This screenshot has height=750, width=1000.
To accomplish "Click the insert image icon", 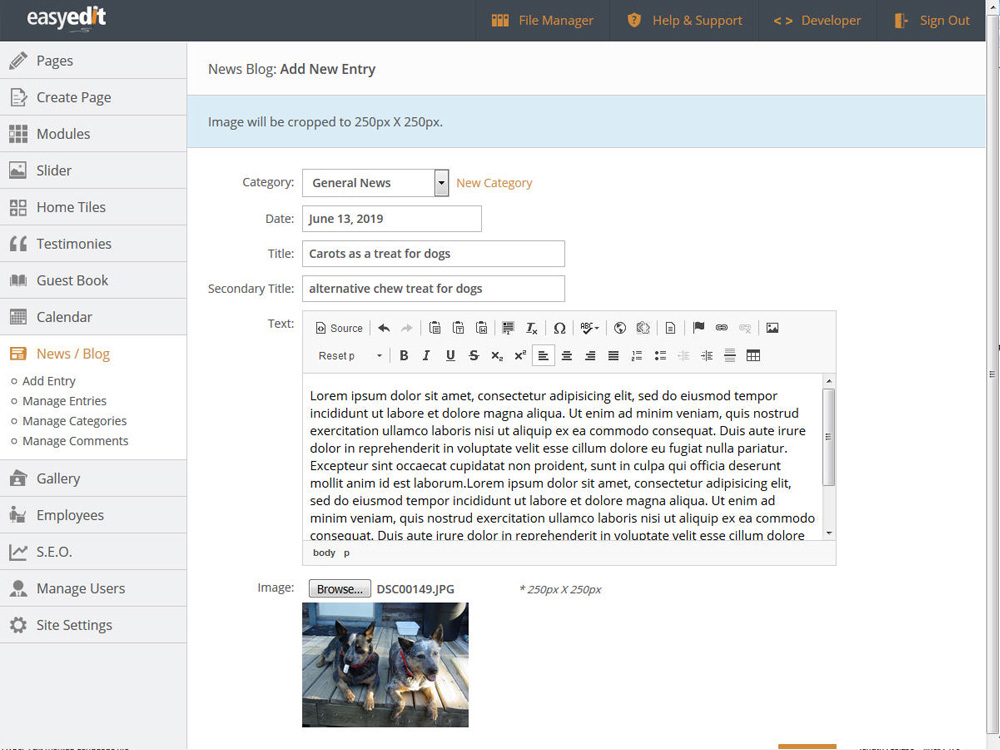I will coord(772,328).
